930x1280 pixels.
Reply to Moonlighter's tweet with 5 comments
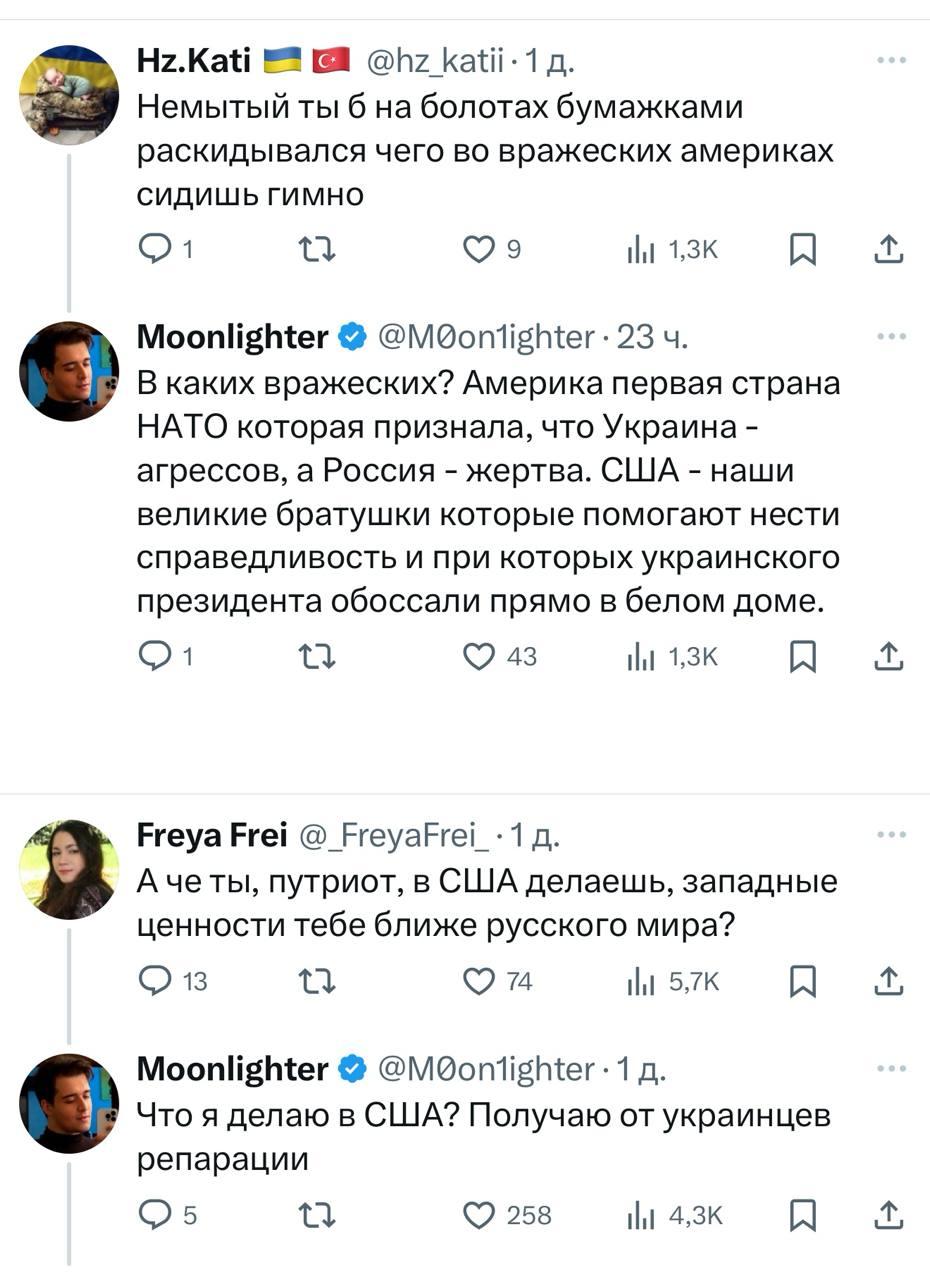pos(155,1215)
